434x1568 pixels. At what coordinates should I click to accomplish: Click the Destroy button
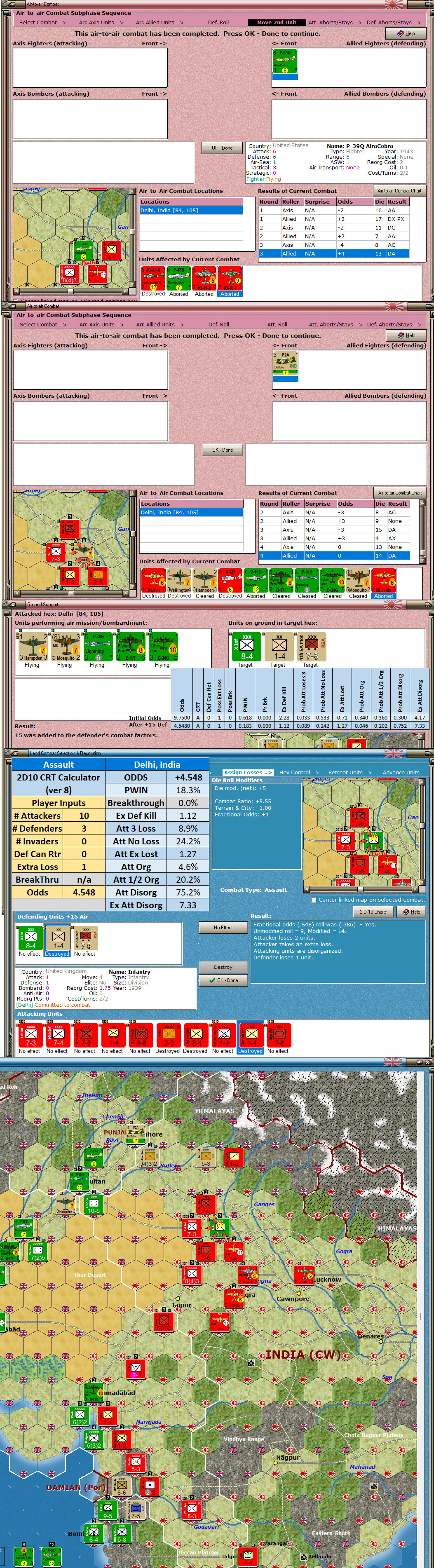click(x=223, y=967)
